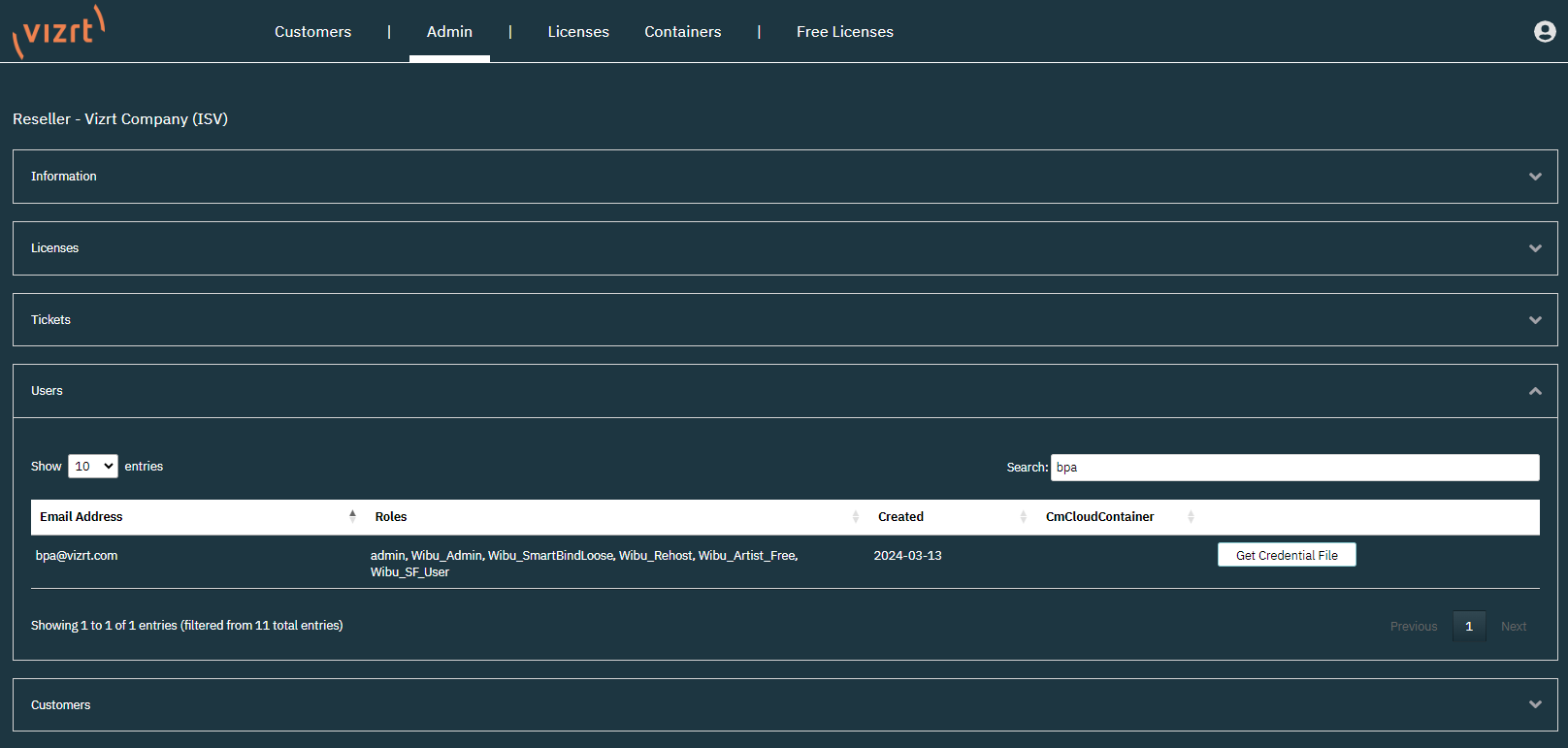The width and height of the screenshot is (1568, 748).
Task: Open the user account profile icon
Action: pyautogui.click(x=1545, y=32)
